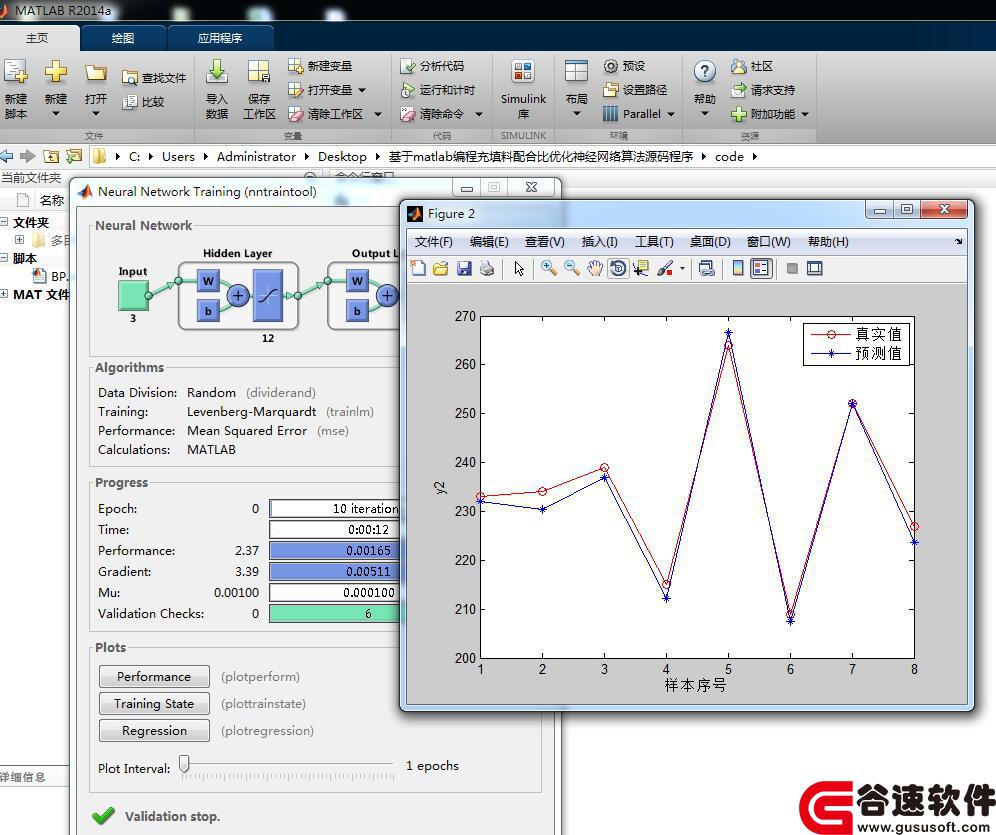Screen dimensions: 996x835
Task: Open 查看(V) menu in Figure 2
Action: click(x=544, y=242)
